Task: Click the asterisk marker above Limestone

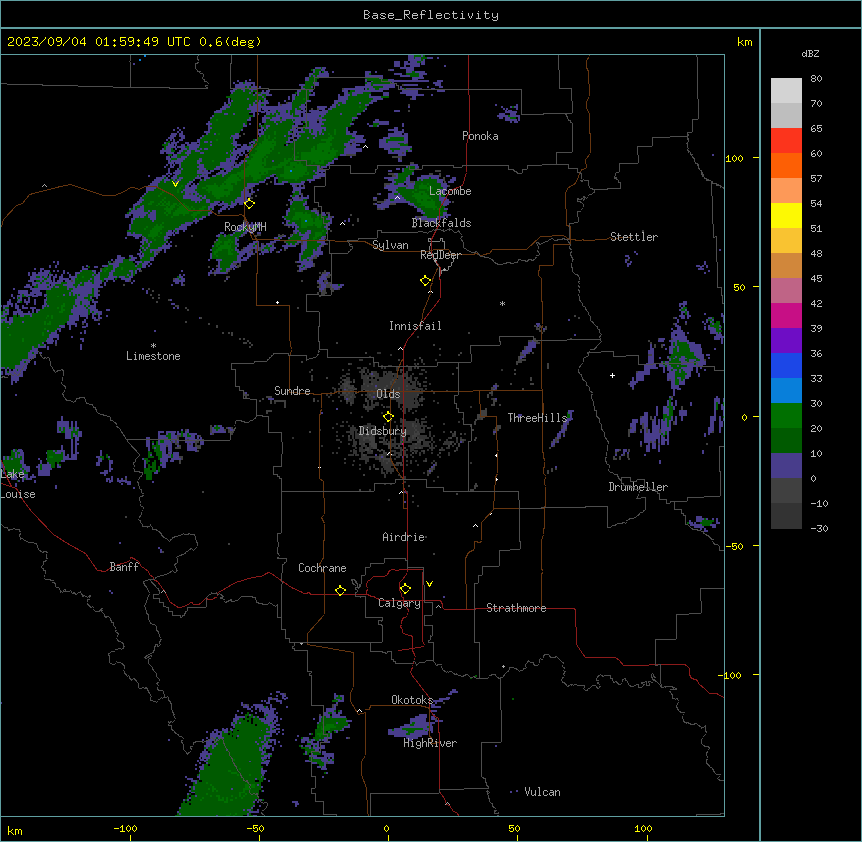Action: coord(153,346)
